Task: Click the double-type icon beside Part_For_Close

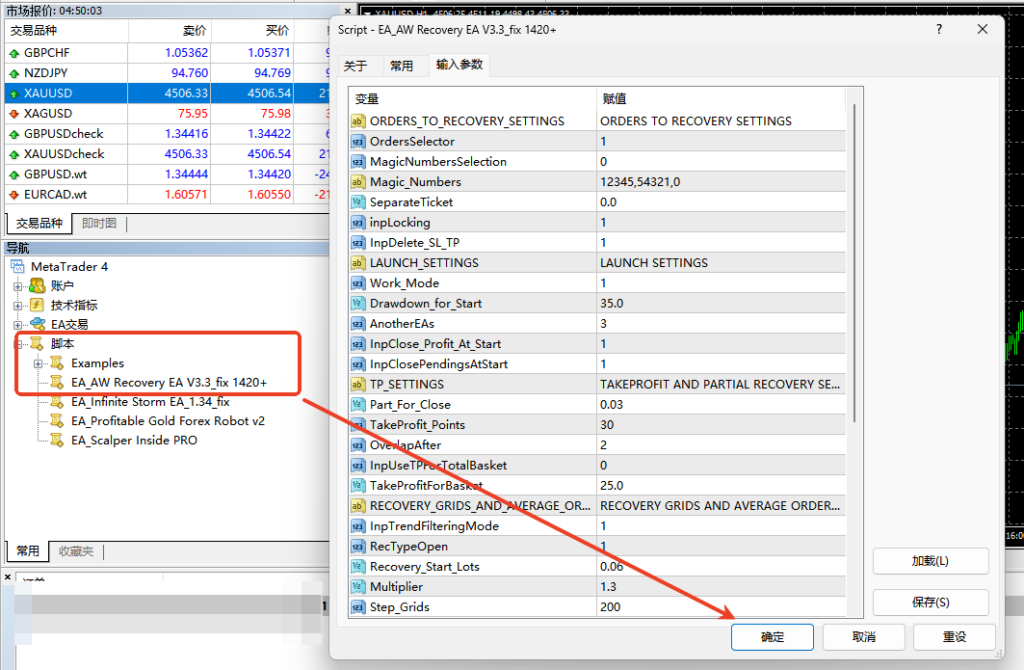Action: [358, 404]
